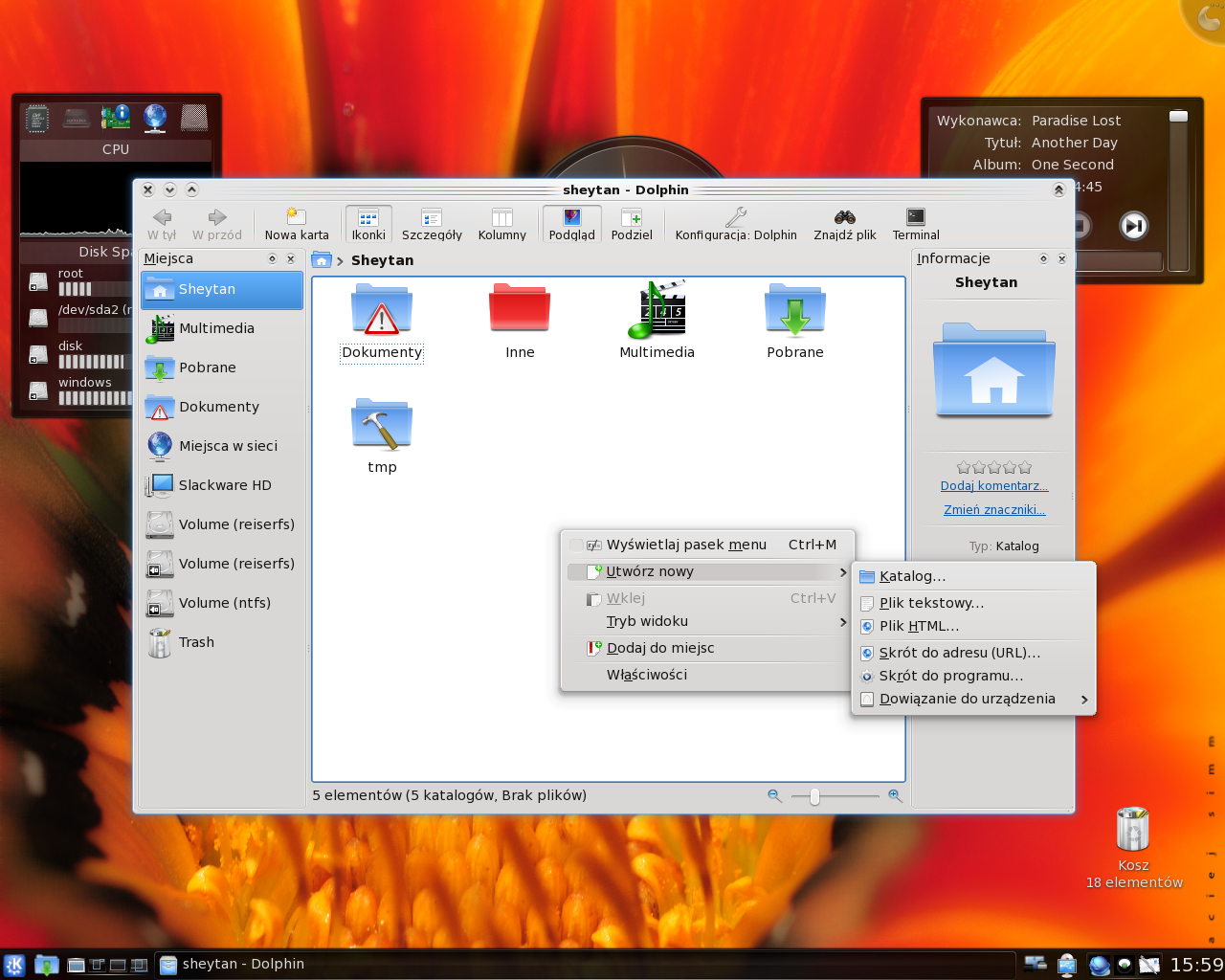Click the zoom slider handle in status bar
Screen dimensions: 1225x980
pyautogui.click(x=814, y=796)
